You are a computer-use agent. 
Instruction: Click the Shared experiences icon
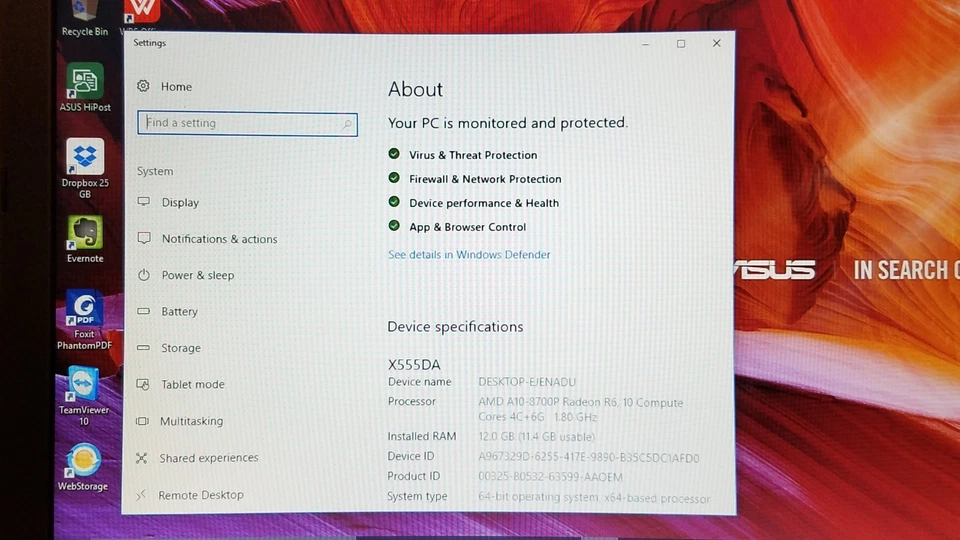(141, 457)
